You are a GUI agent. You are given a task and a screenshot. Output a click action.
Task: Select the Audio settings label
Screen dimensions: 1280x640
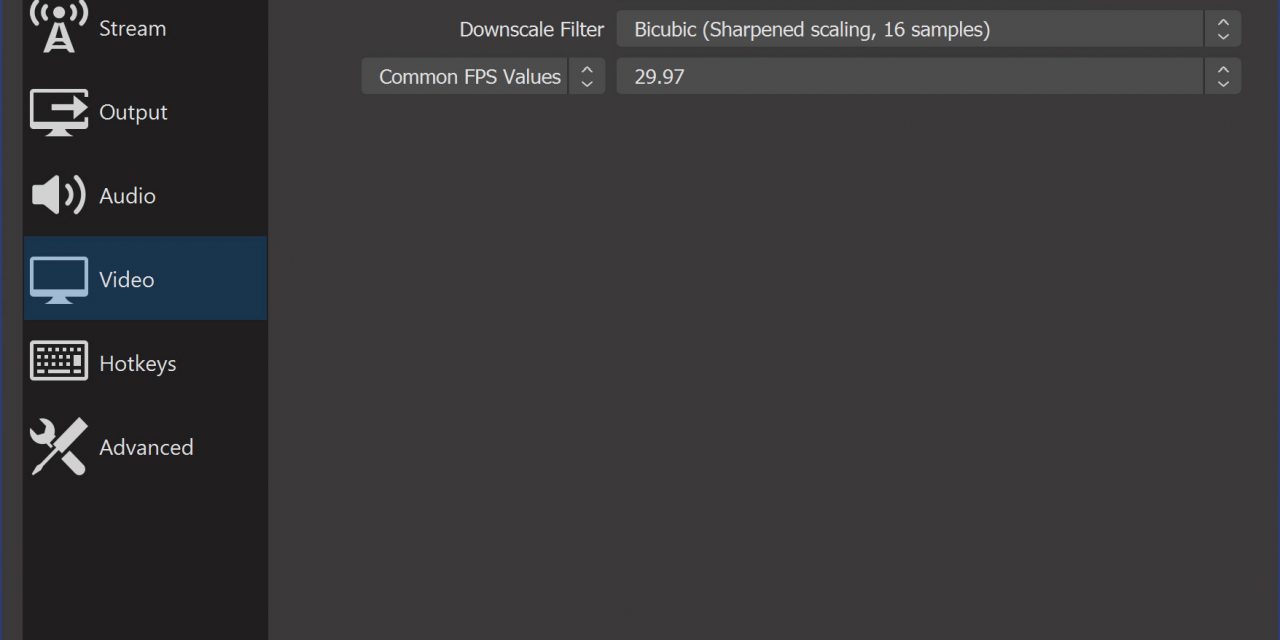pyautogui.click(x=127, y=196)
